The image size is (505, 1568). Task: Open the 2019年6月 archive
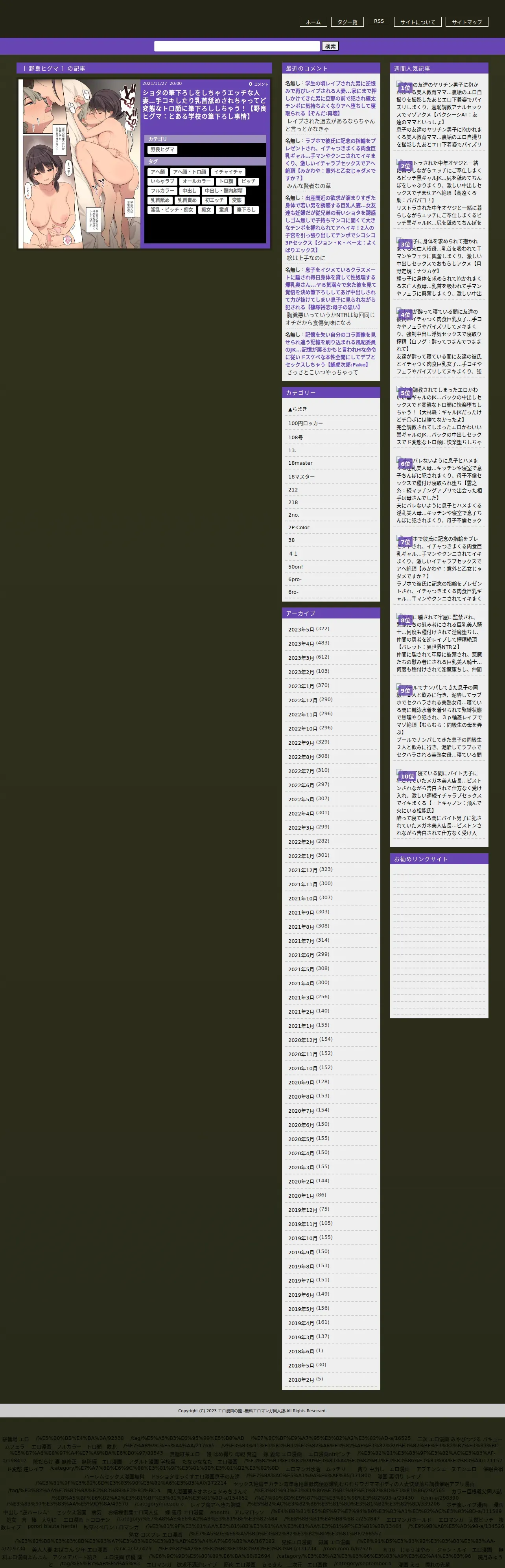301,1295
